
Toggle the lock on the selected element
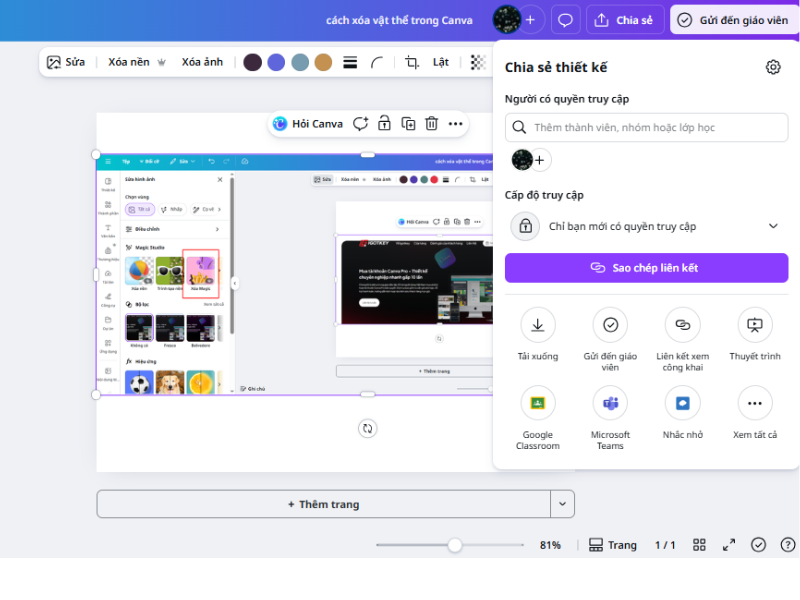pyautogui.click(x=385, y=123)
